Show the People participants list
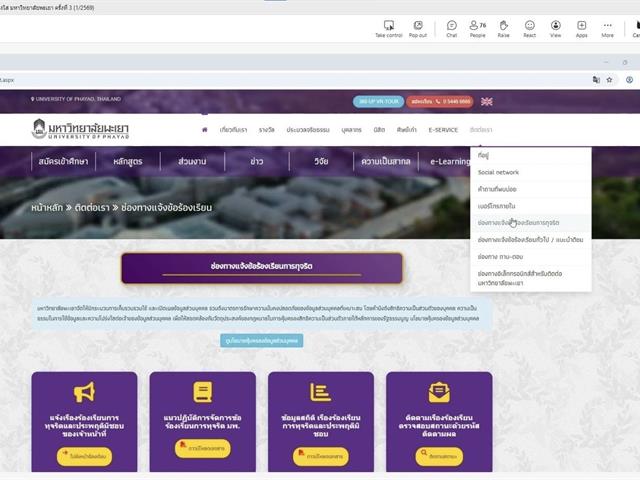Screen dimensions: 640x480 pyautogui.click(x=477, y=27)
